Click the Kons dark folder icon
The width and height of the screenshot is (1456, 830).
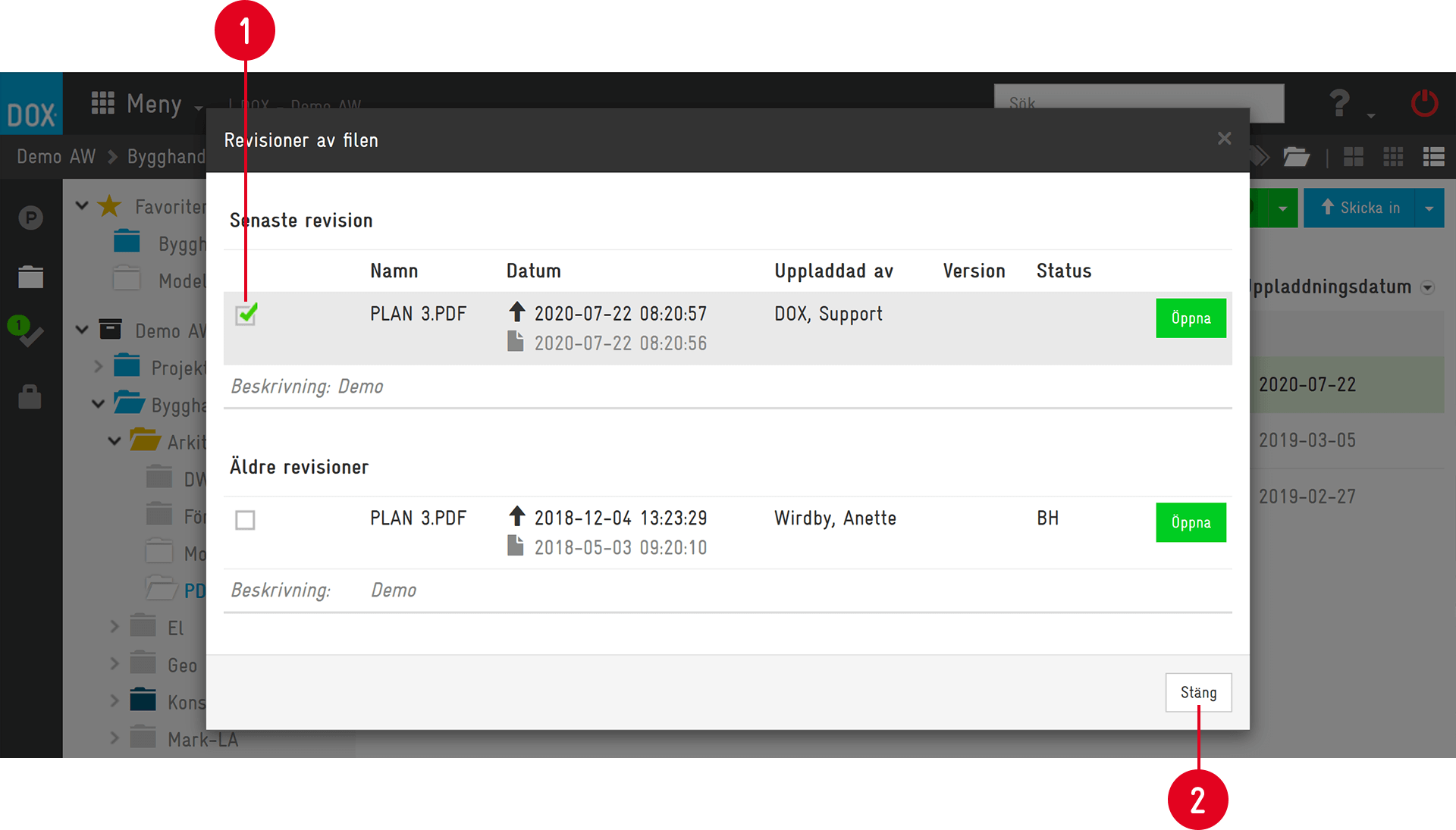coord(143,700)
